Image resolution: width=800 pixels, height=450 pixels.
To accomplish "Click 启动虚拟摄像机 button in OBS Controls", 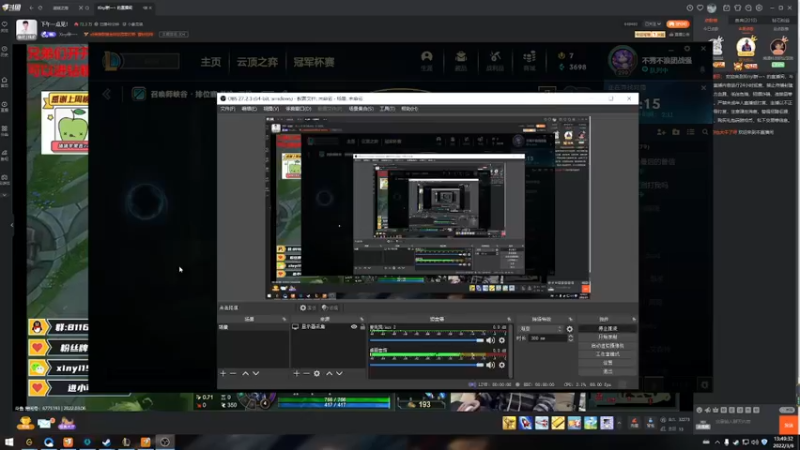I will (608, 345).
